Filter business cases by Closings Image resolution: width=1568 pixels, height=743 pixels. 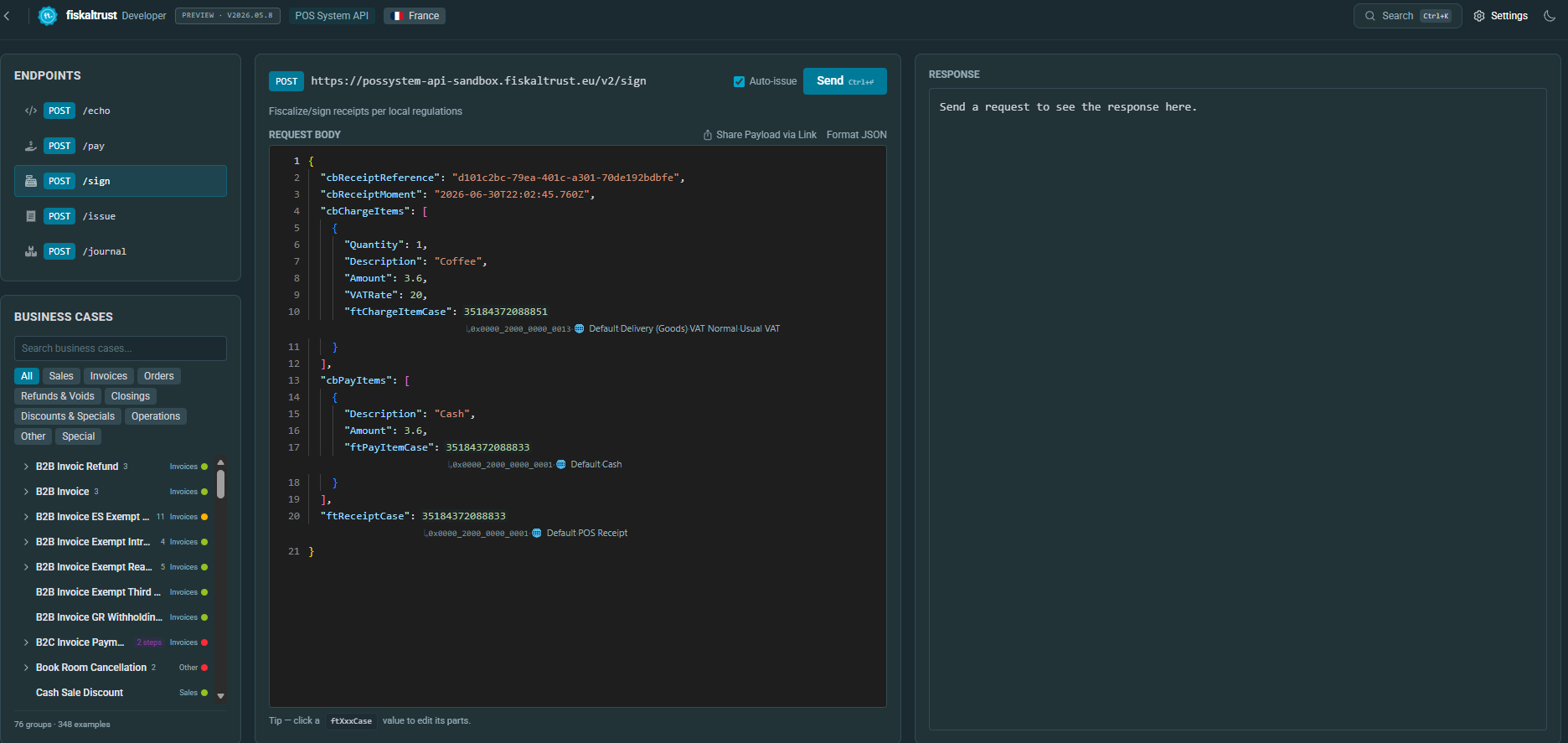(x=131, y=396)
